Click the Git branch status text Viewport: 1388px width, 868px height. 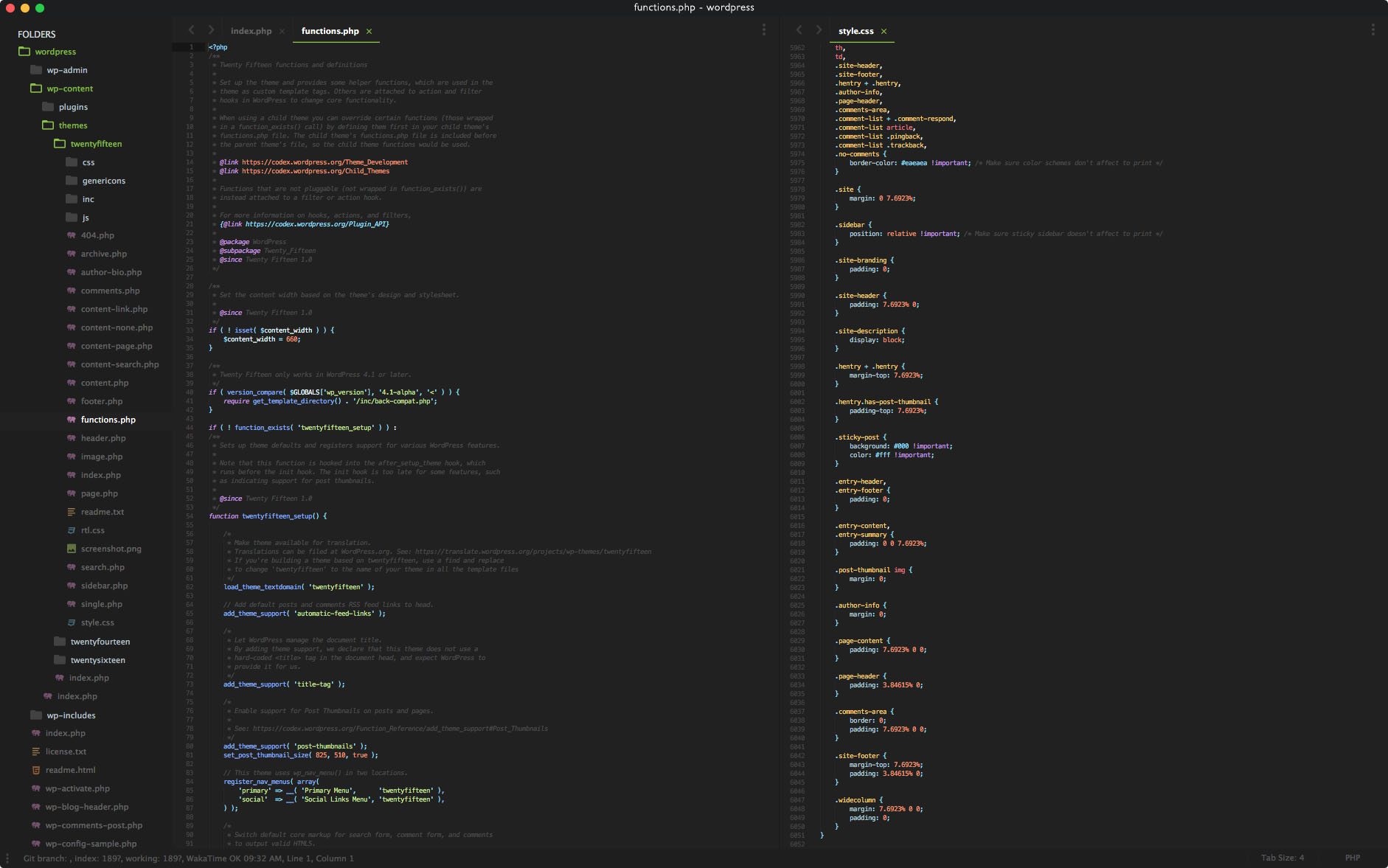pyautogui.click(x=188, y=858)
